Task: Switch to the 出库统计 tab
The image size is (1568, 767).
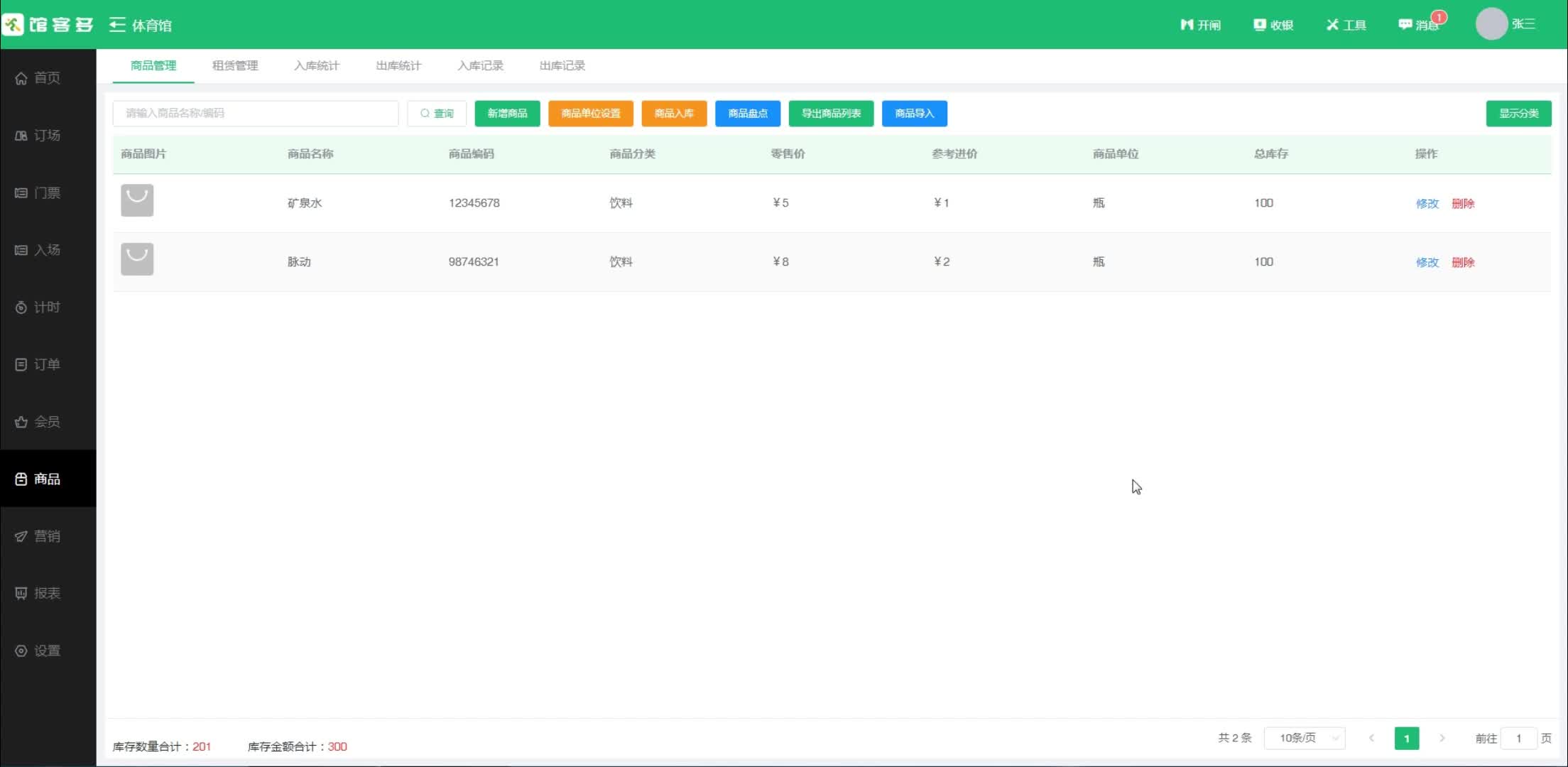Action: pos(398,65)
